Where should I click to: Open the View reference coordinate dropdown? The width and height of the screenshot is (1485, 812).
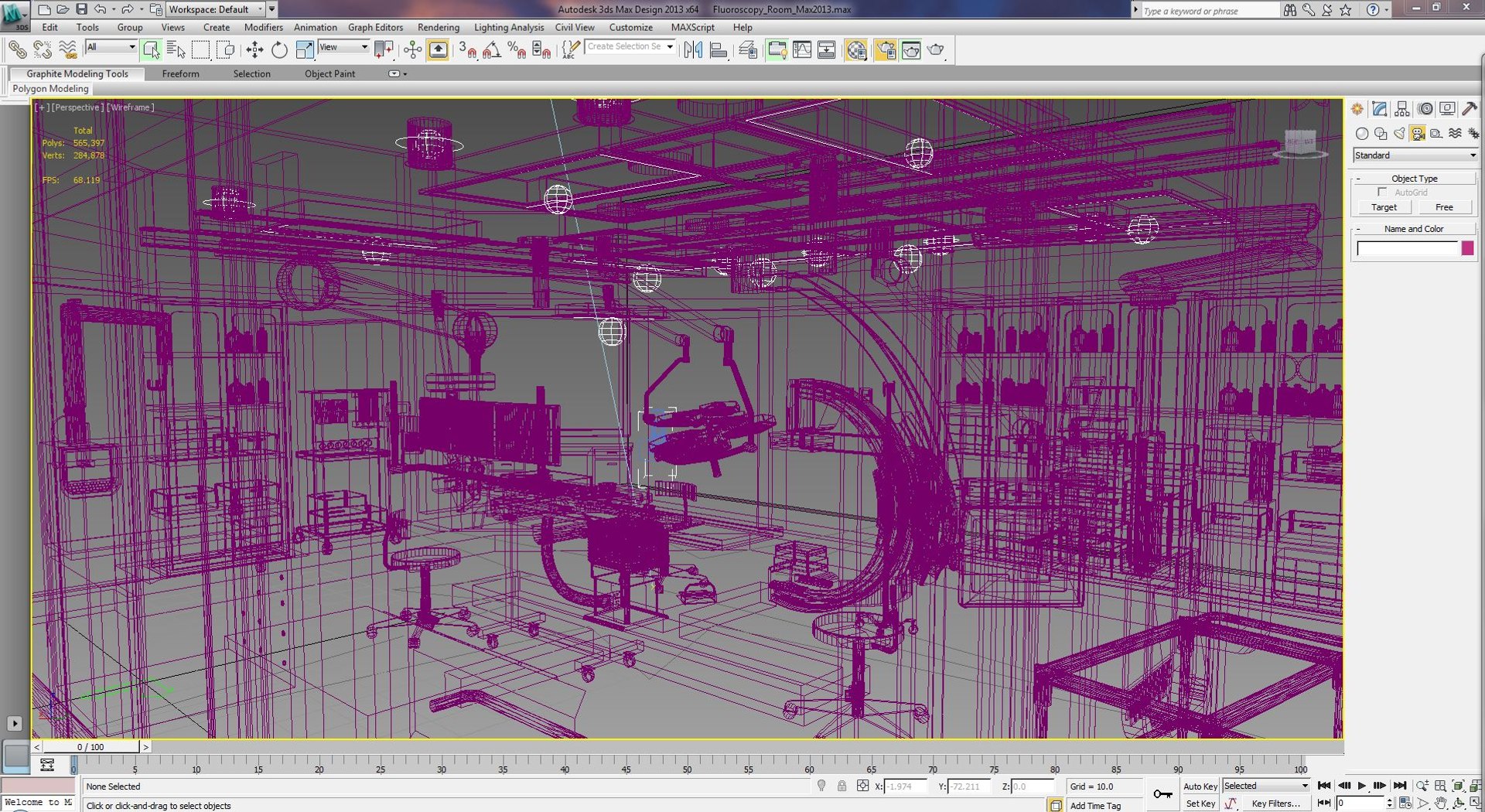point(344,47)
